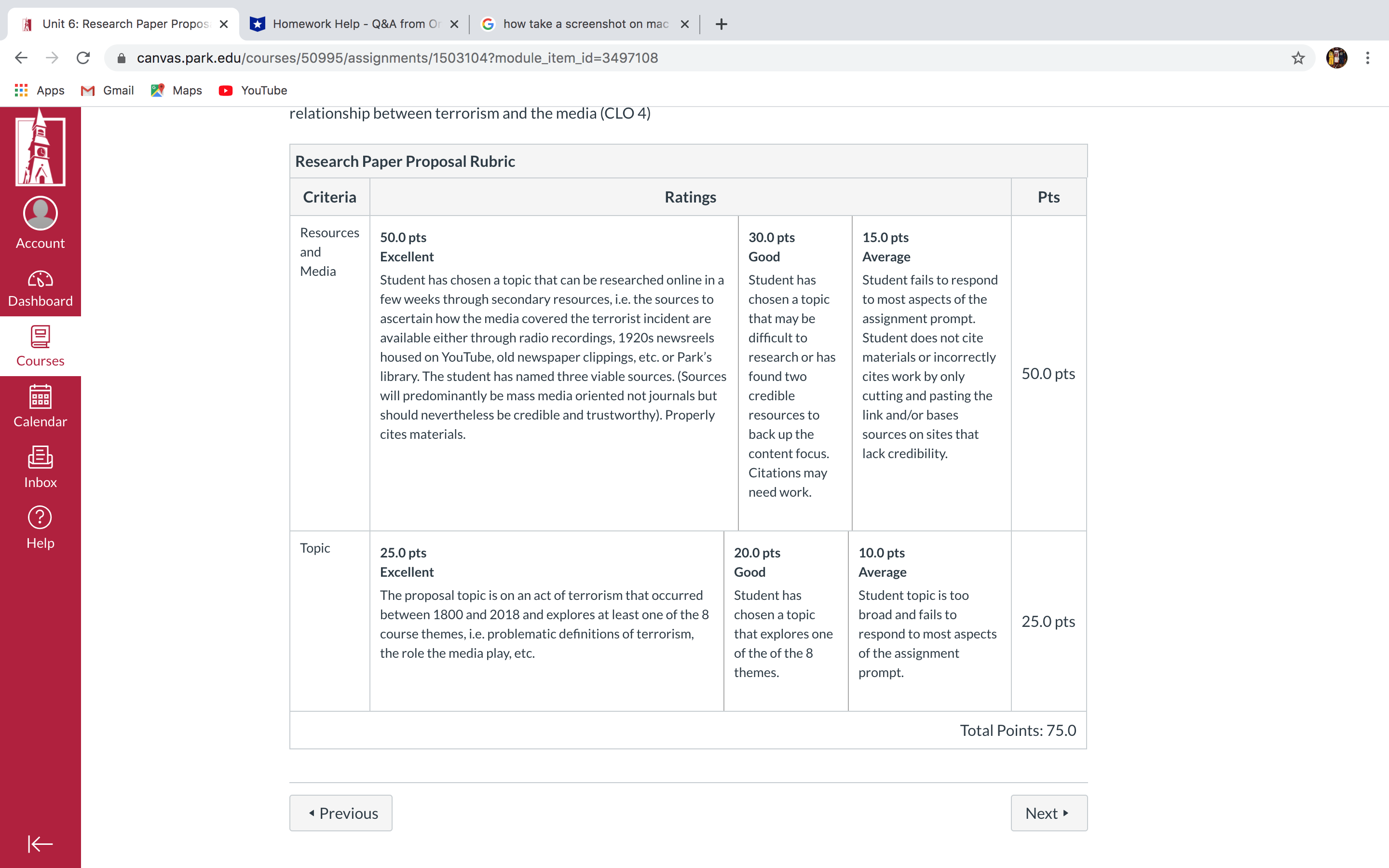
Task: Select the Unit 6 Research Paper Proposal tab
Action: click(x=124, y=23)
